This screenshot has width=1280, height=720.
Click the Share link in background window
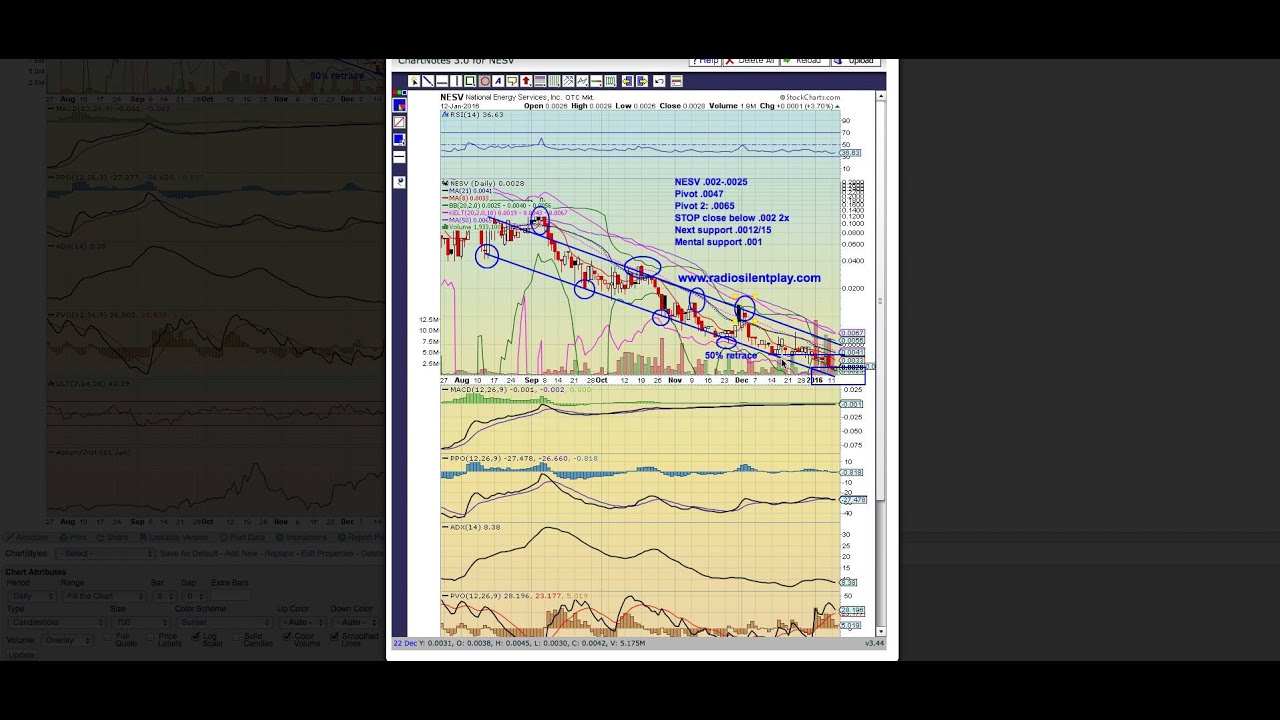pyautogui.click(x=113, y=537)
